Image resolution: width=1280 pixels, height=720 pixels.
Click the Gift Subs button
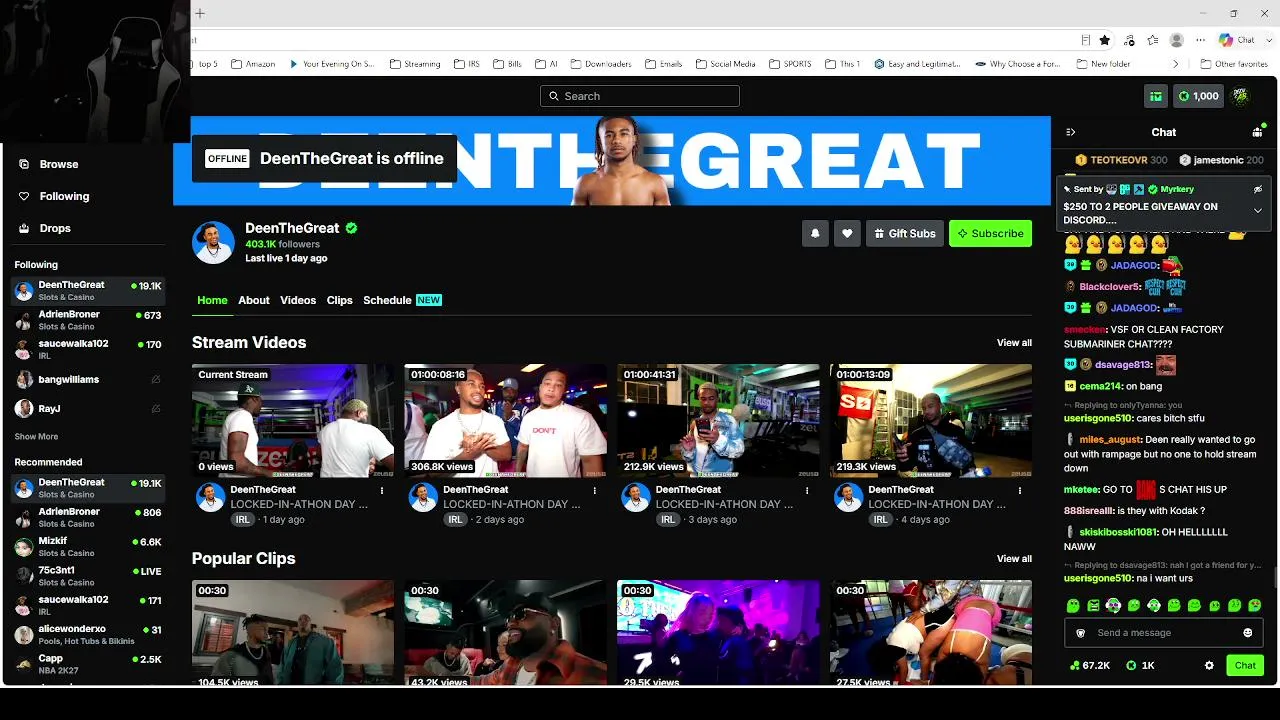pos(904,233)
